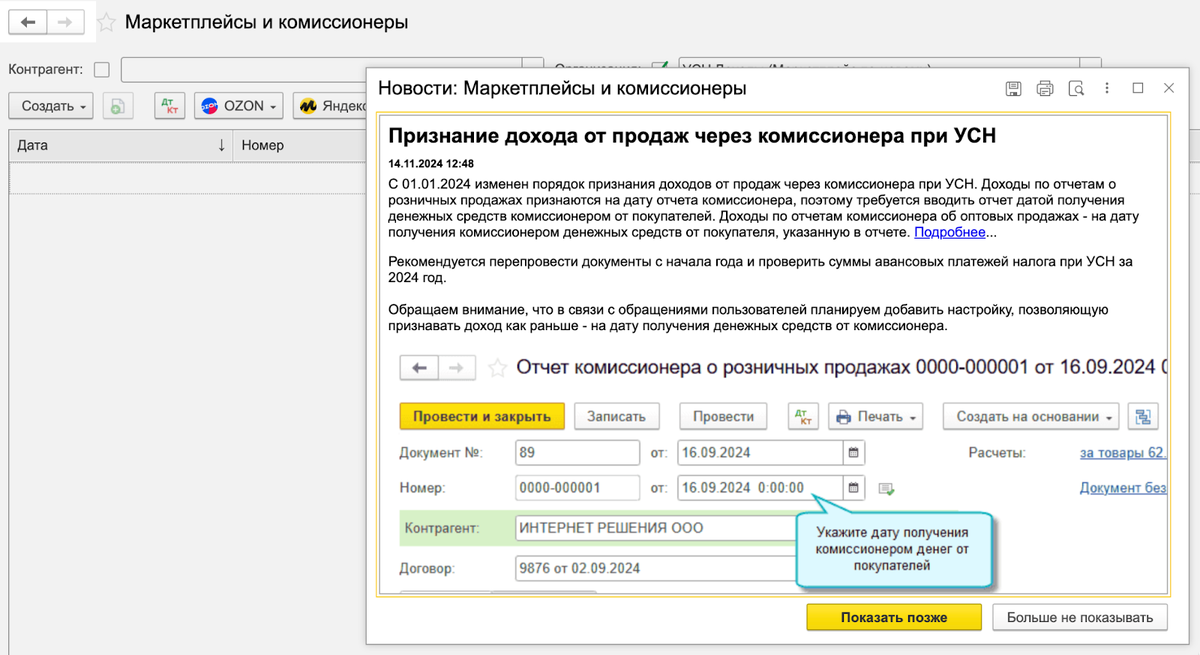Open the Создать на основании dropdown

(1030, 416)
